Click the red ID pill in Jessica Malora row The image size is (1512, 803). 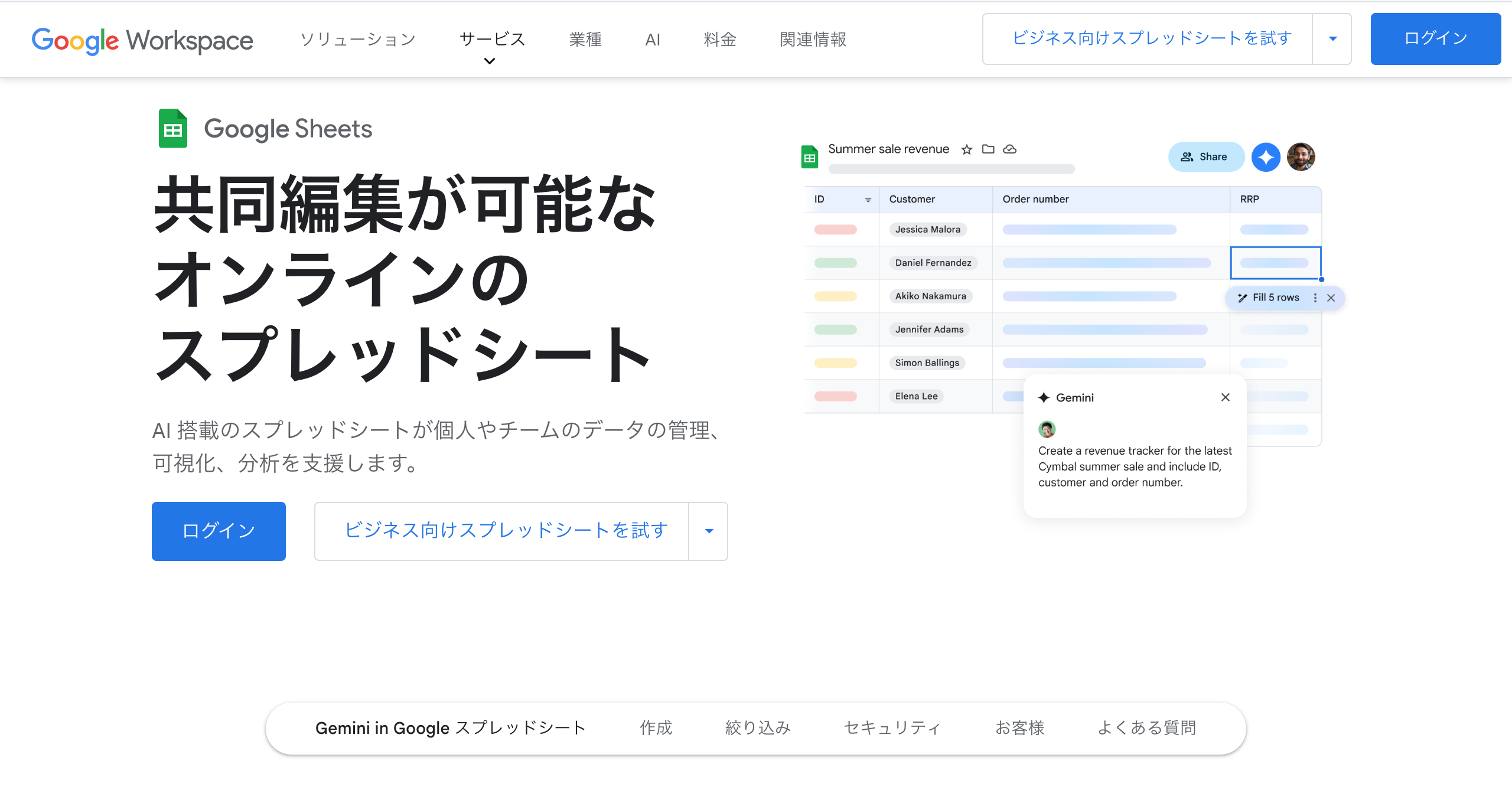836,230
